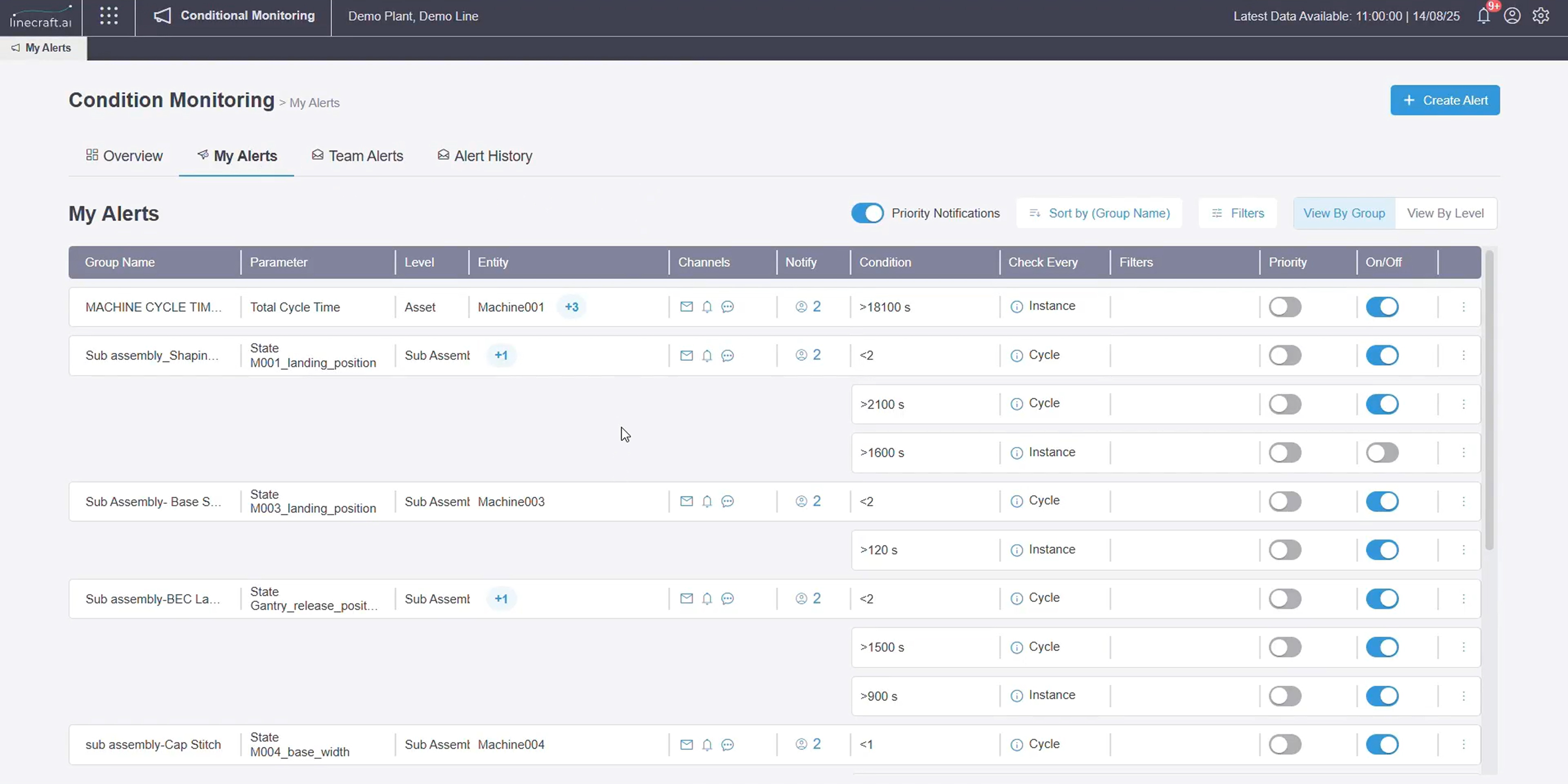Click chat channel icon in sub assembly-Cap Stitch row

[x=727, y=744]
